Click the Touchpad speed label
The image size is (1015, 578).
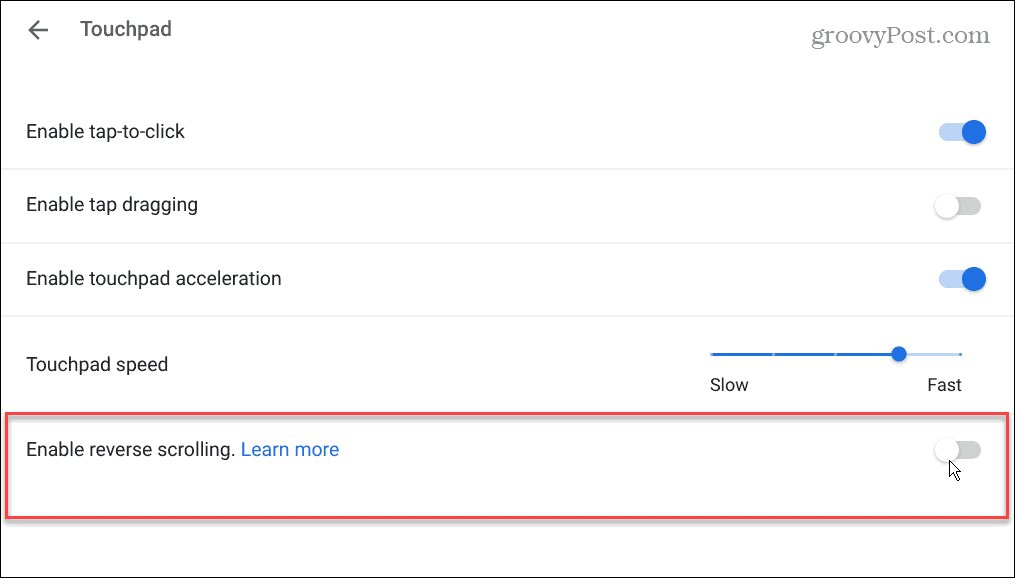tap(97, 365)
